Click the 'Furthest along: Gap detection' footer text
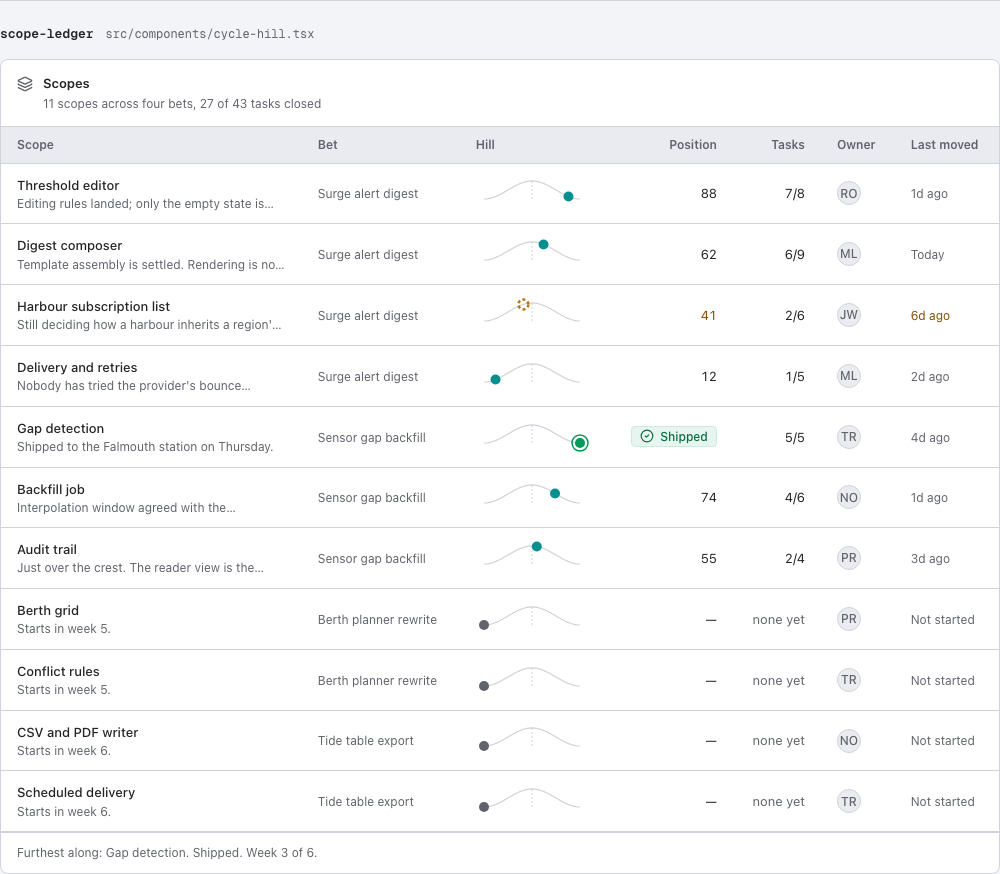 [167, 853]
